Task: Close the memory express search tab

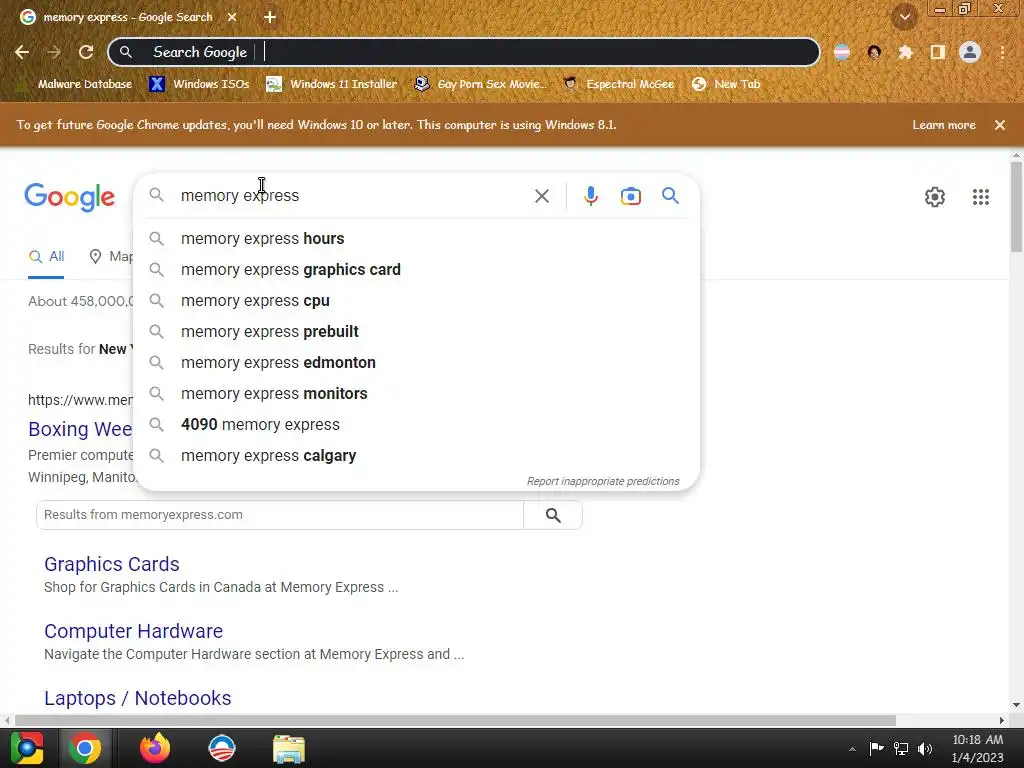Action: [232, 17]
